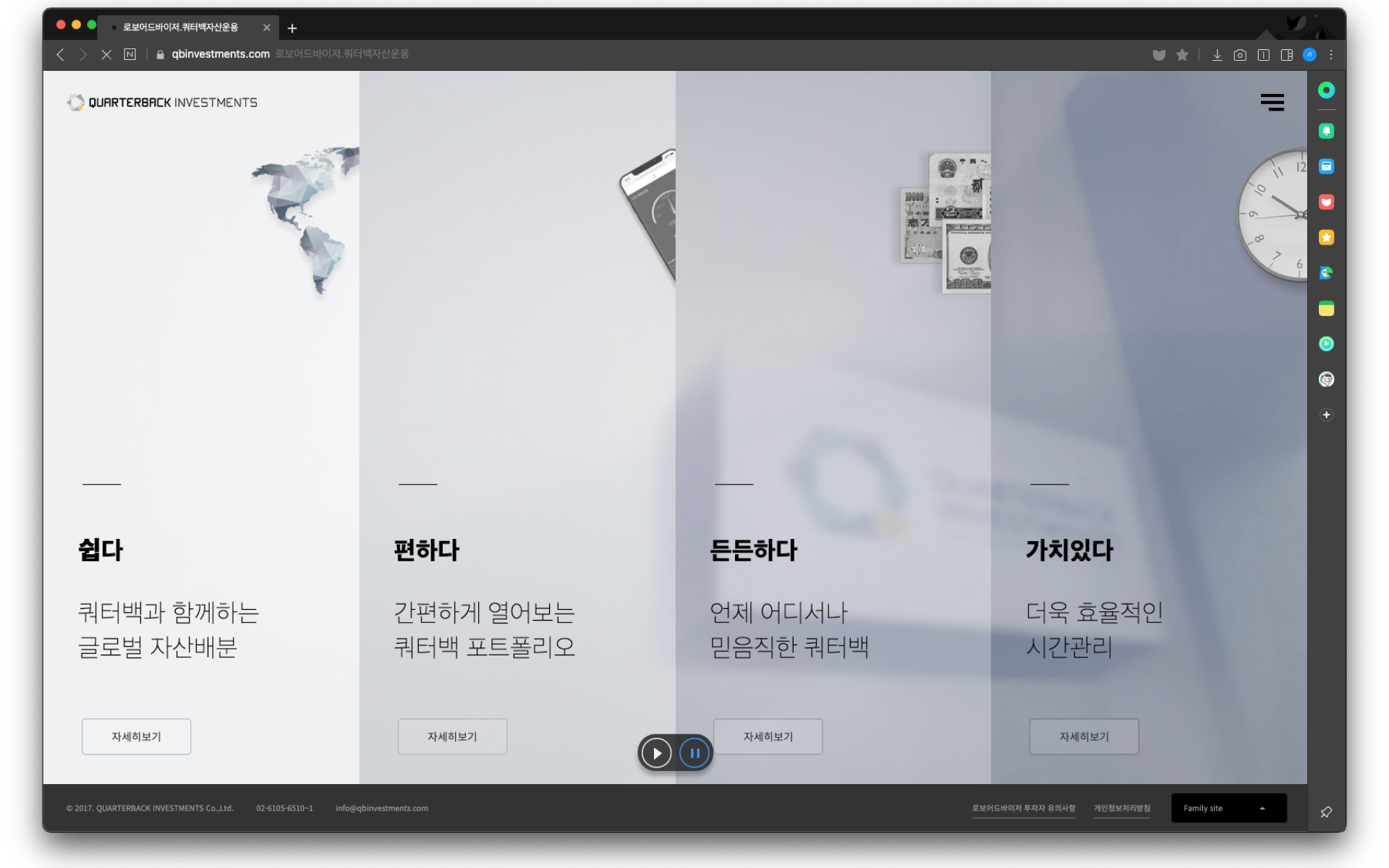Click the papago parrot translator sidebar icon
The width and height of the screenshot is (1389, 868).
point(1326,273)
